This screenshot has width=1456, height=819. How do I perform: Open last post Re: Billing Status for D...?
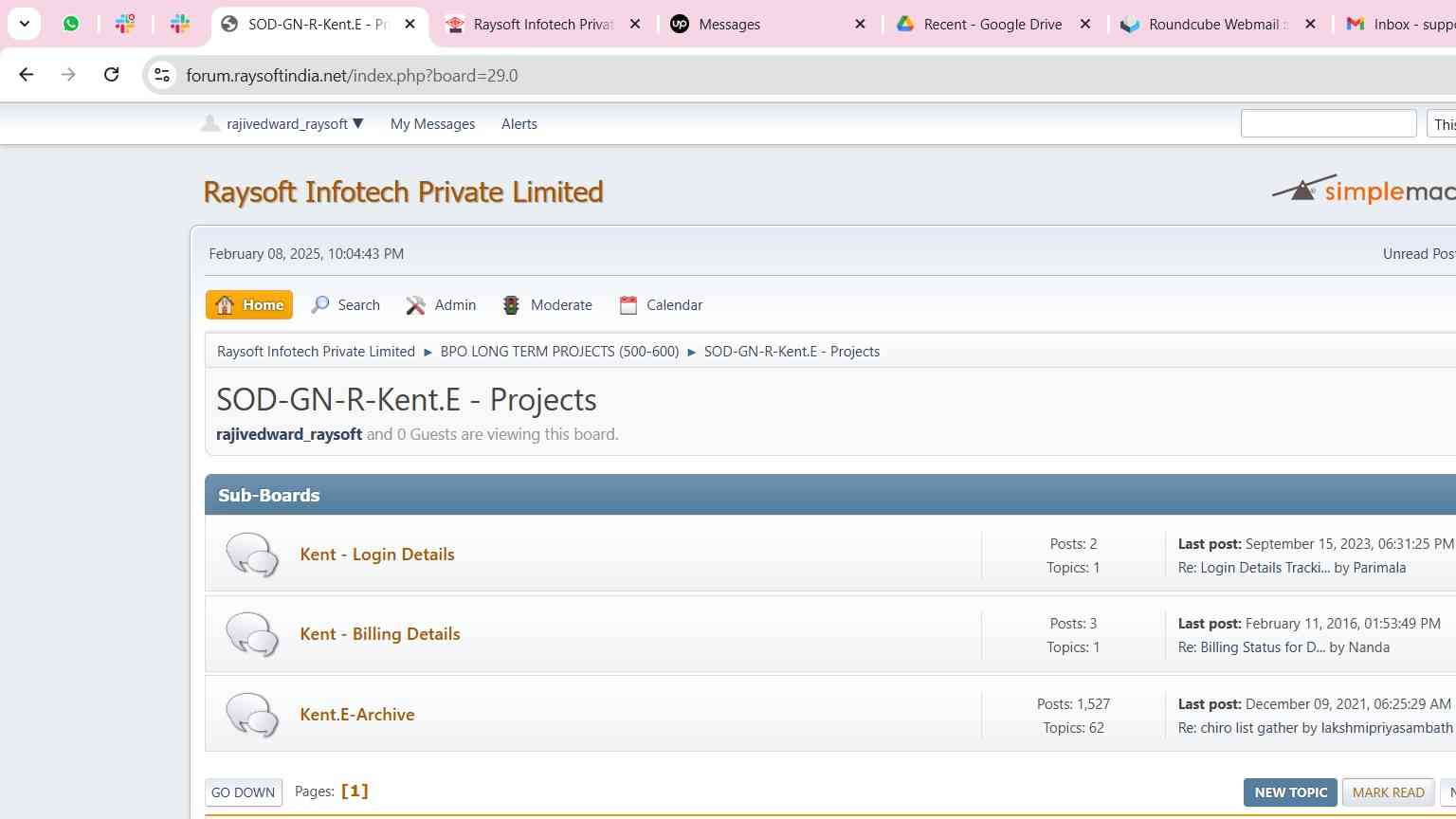tap(1251, 647)
